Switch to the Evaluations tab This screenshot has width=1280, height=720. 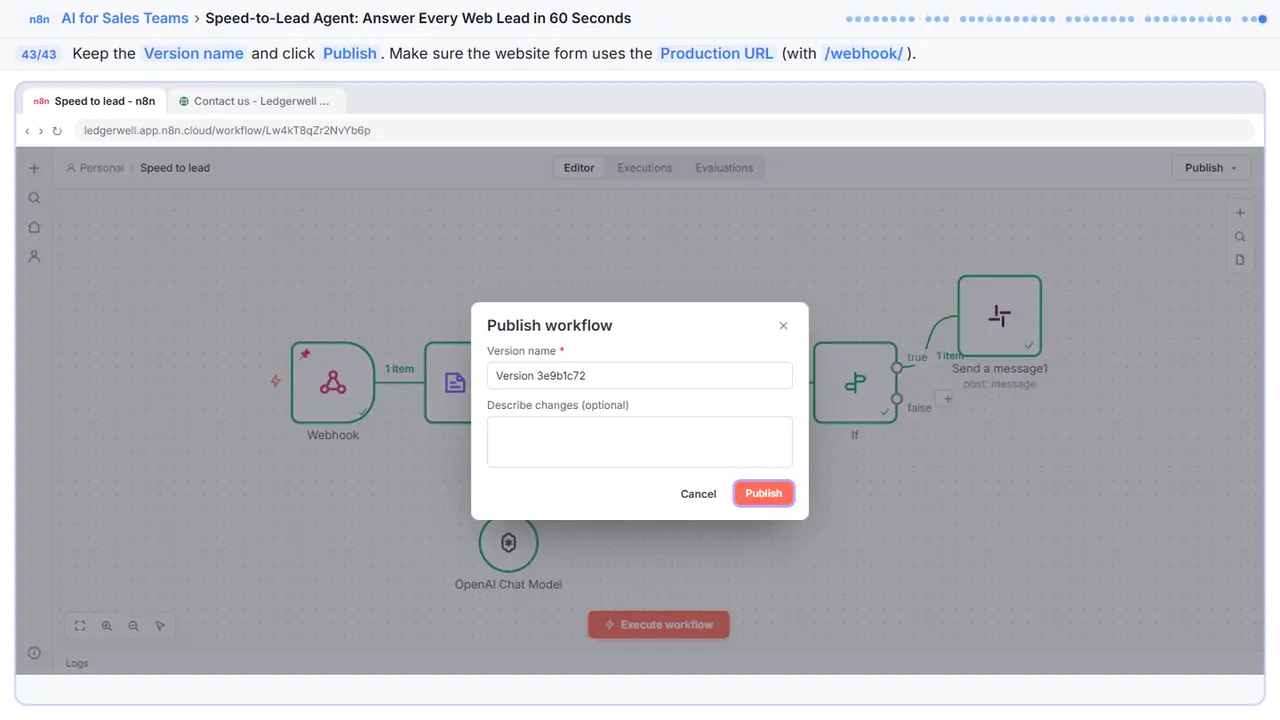point(724,168)
